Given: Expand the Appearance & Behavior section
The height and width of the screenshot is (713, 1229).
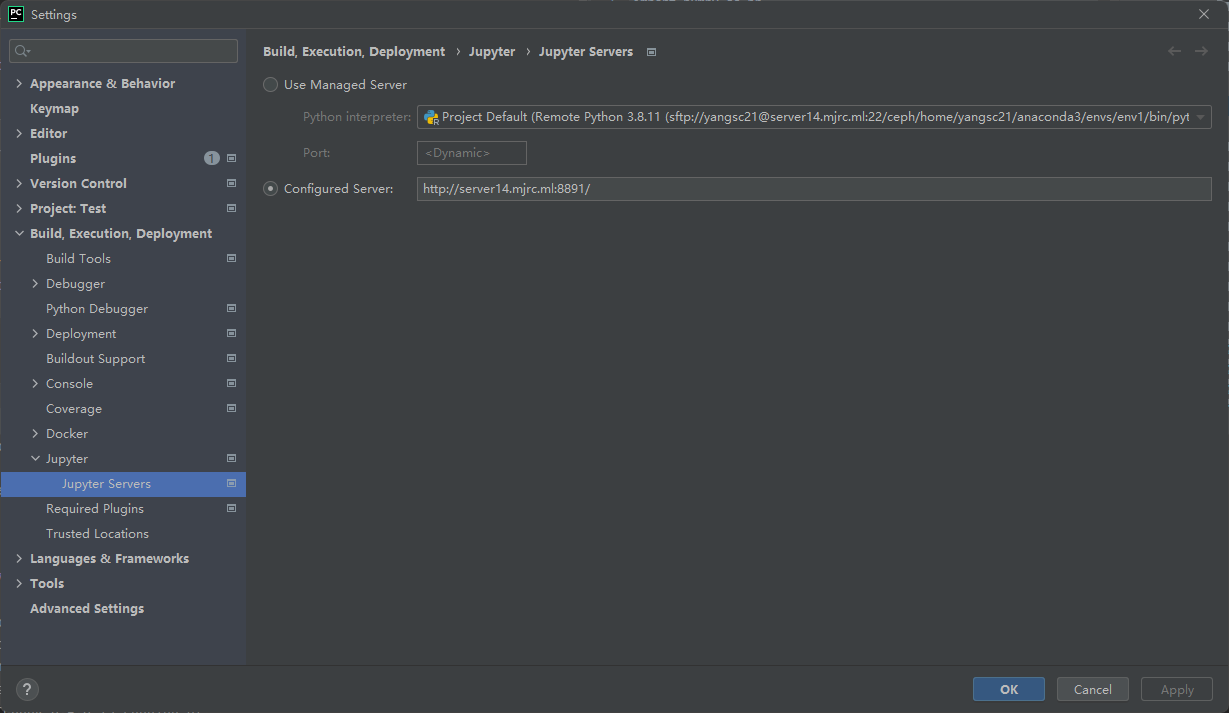Looking at the screenshot, I should pos(19,83).
